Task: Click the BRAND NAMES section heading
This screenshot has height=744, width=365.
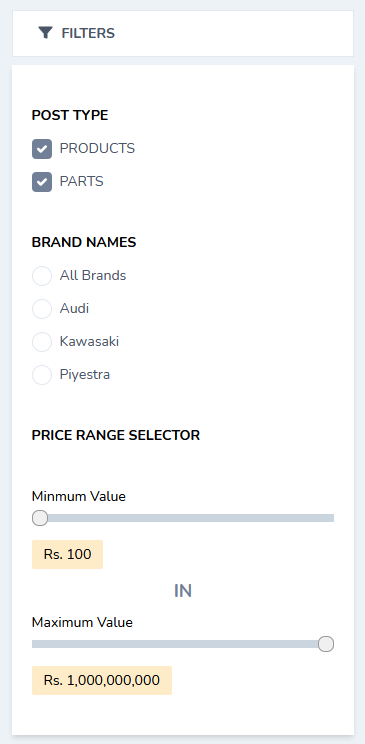Action: tap(84, 242)
